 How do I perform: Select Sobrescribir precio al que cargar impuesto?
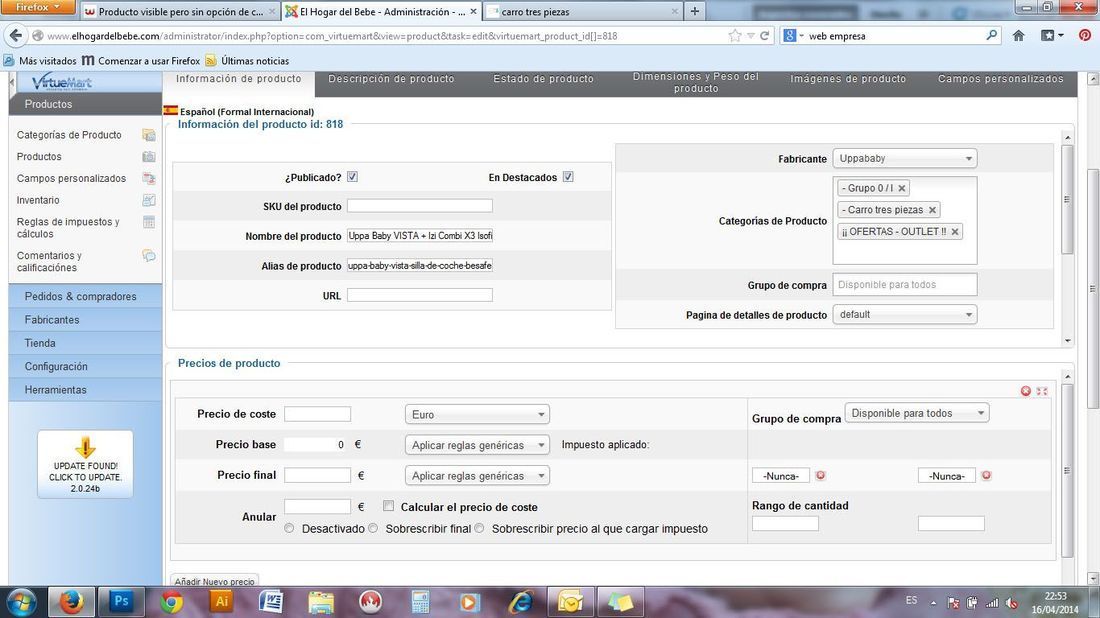click(x=479, y=528)
